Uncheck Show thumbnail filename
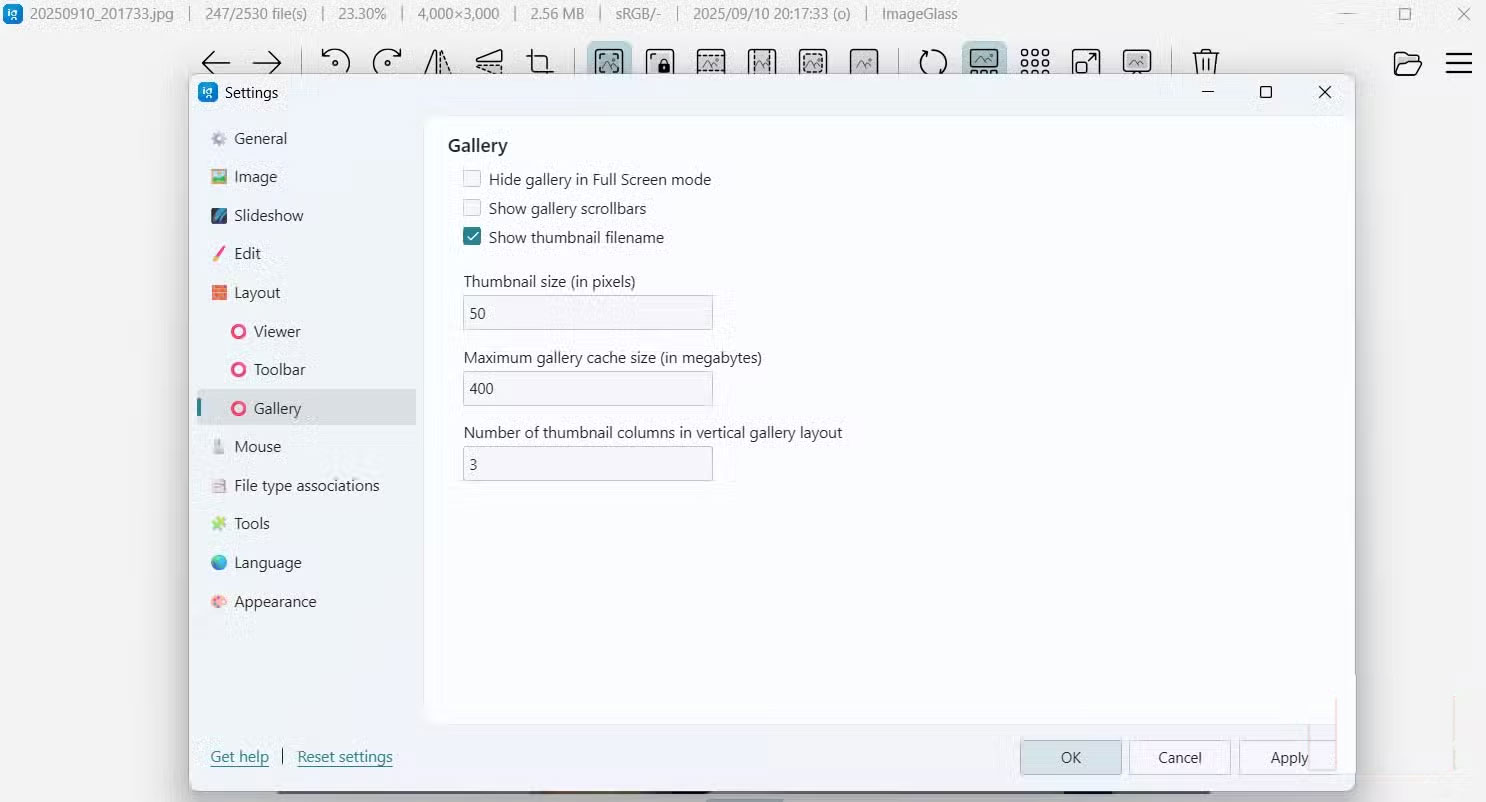This screenshot has height=802, width=1486. (471, 237)
